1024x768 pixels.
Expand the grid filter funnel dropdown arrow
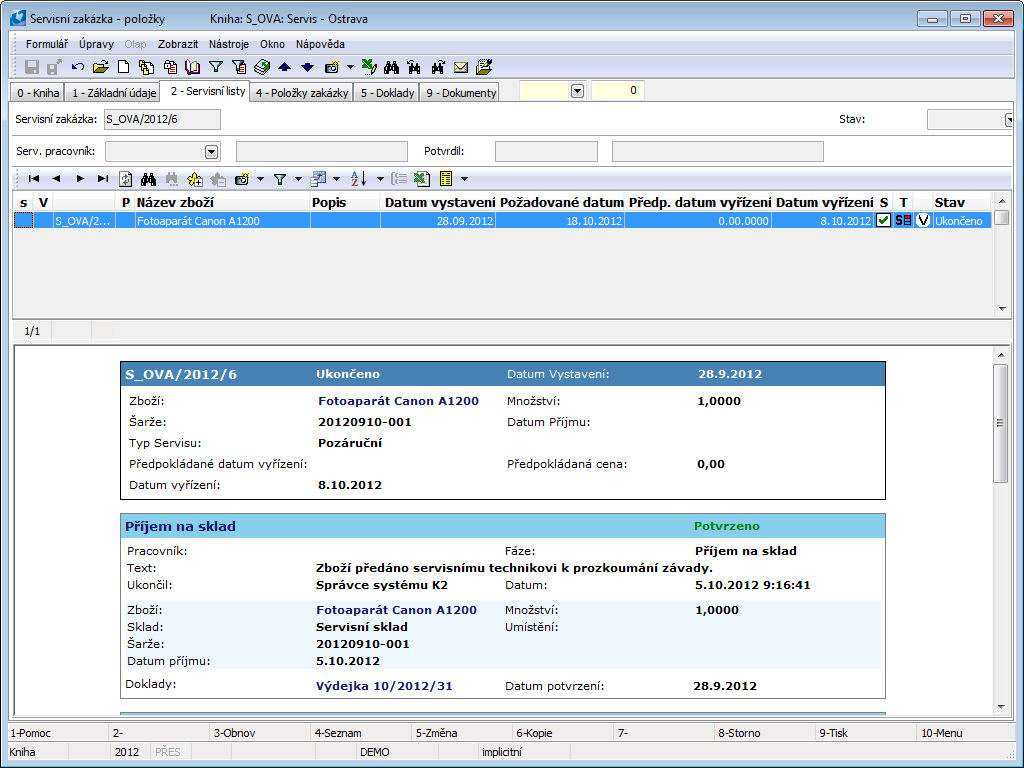click(x=297, y=179)
